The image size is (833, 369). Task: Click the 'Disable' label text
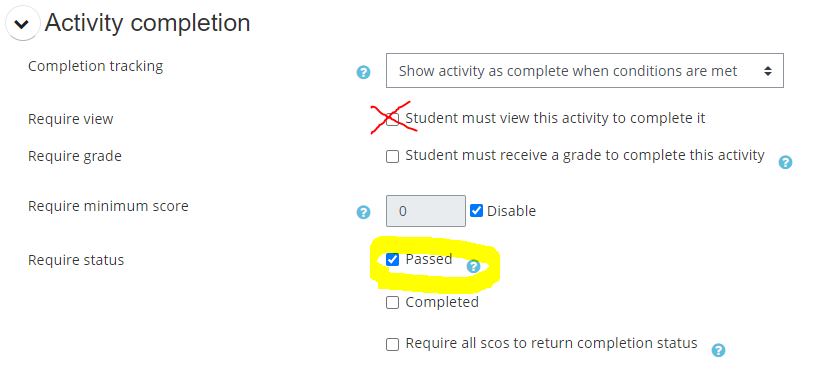tap(511, 211)
